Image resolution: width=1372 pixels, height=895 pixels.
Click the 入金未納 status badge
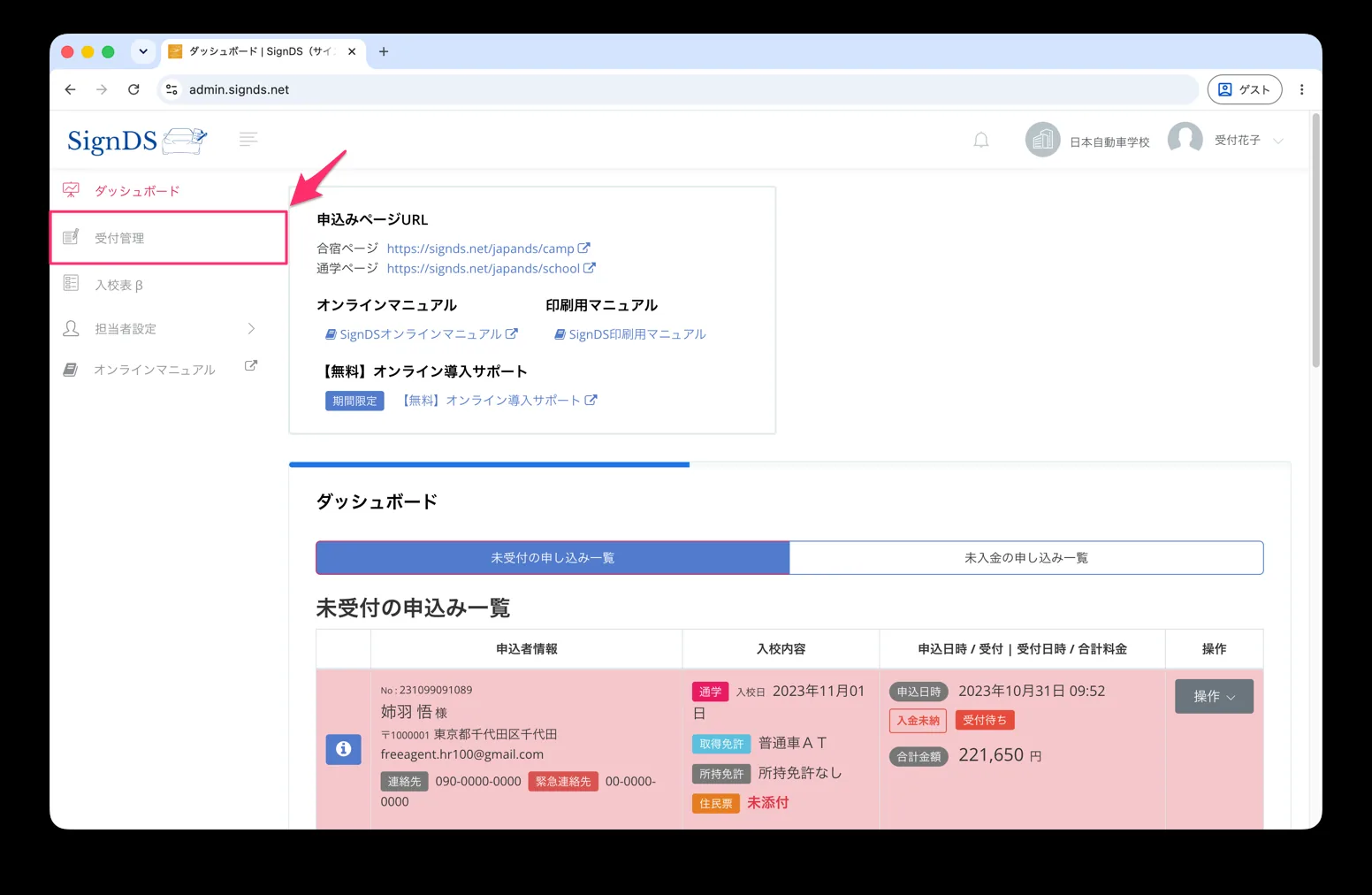coord(918,721)
